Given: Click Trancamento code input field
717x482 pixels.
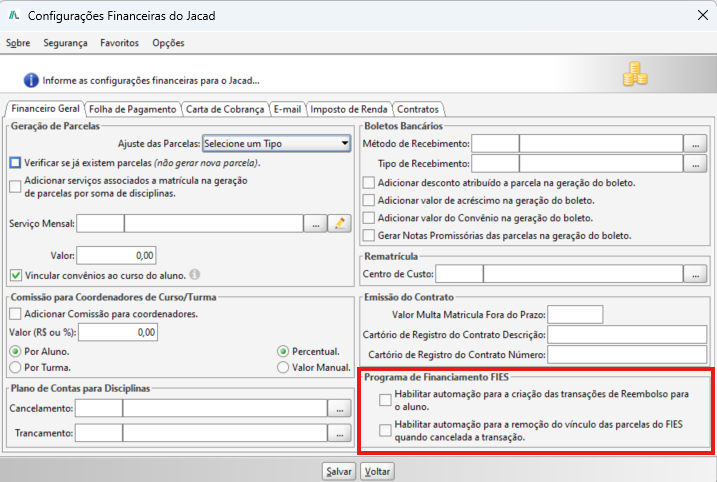Looking at the screenshot, I should click(99, 433).
